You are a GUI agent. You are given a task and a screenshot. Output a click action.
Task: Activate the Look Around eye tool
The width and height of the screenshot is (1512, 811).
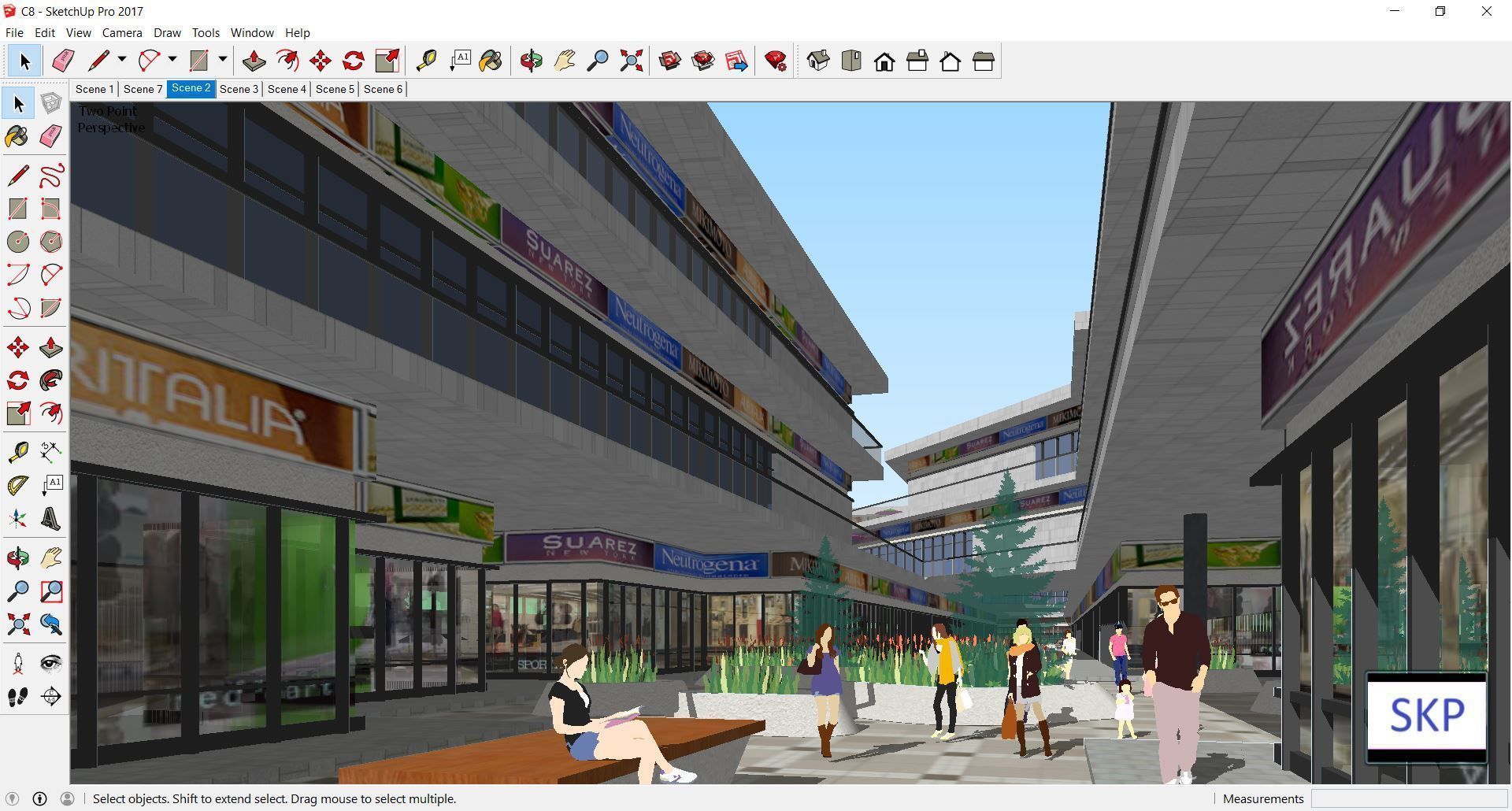click(51, 663)
